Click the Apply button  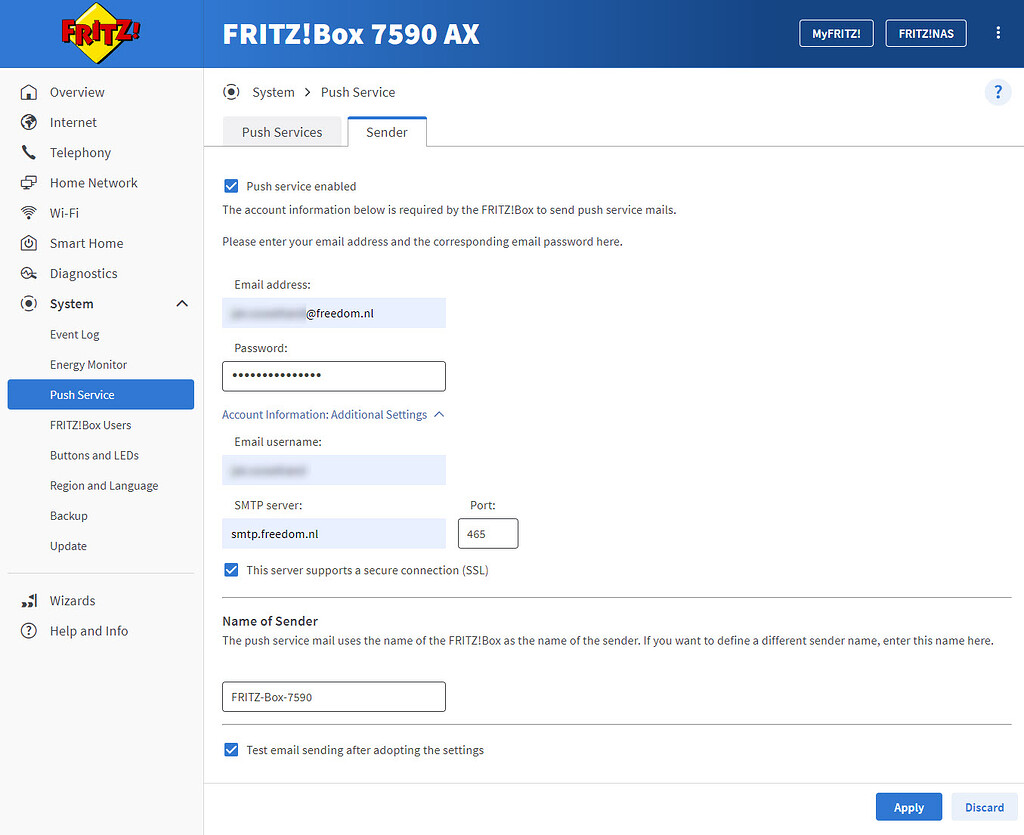tap(908, 807)
